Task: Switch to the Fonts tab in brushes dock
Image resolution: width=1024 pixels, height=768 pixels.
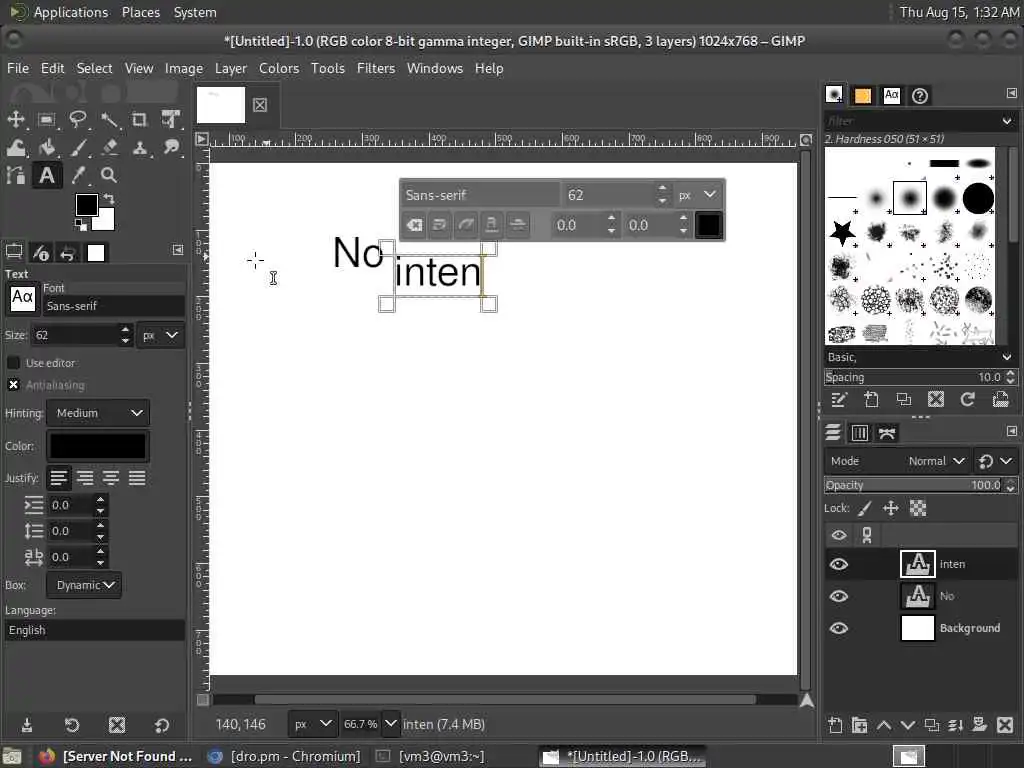Action: (x=891, y=95)
